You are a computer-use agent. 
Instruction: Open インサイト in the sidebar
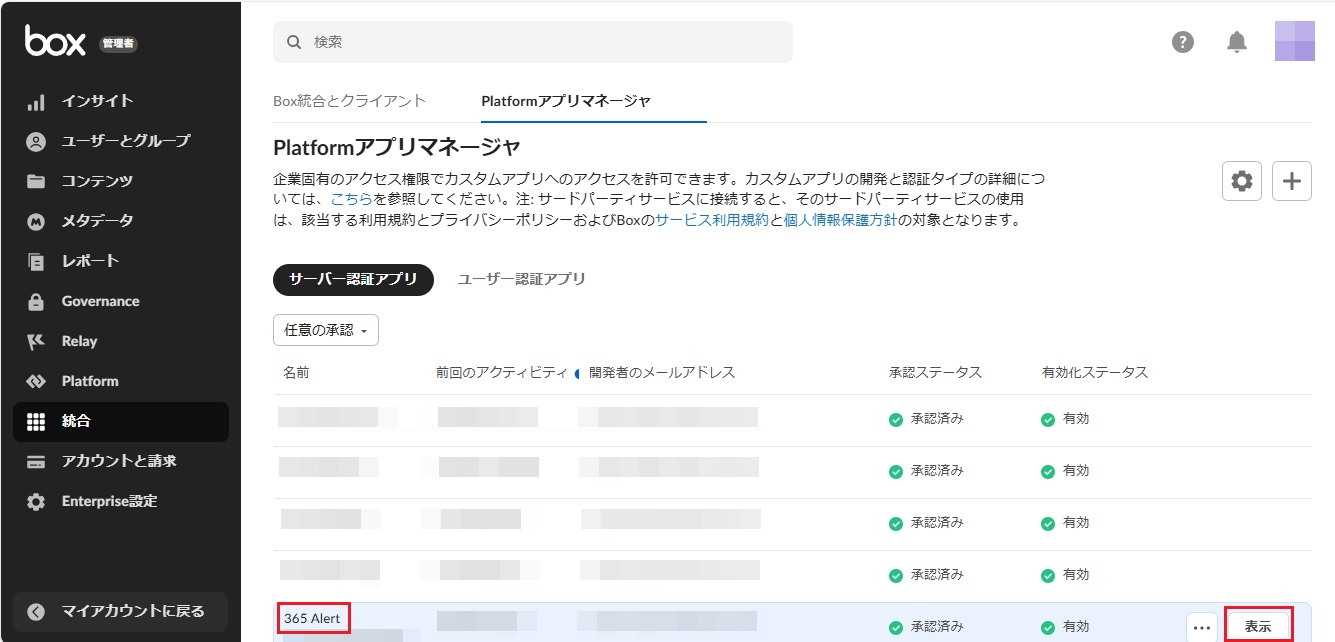pyautogui.click(x=97, y=101)
